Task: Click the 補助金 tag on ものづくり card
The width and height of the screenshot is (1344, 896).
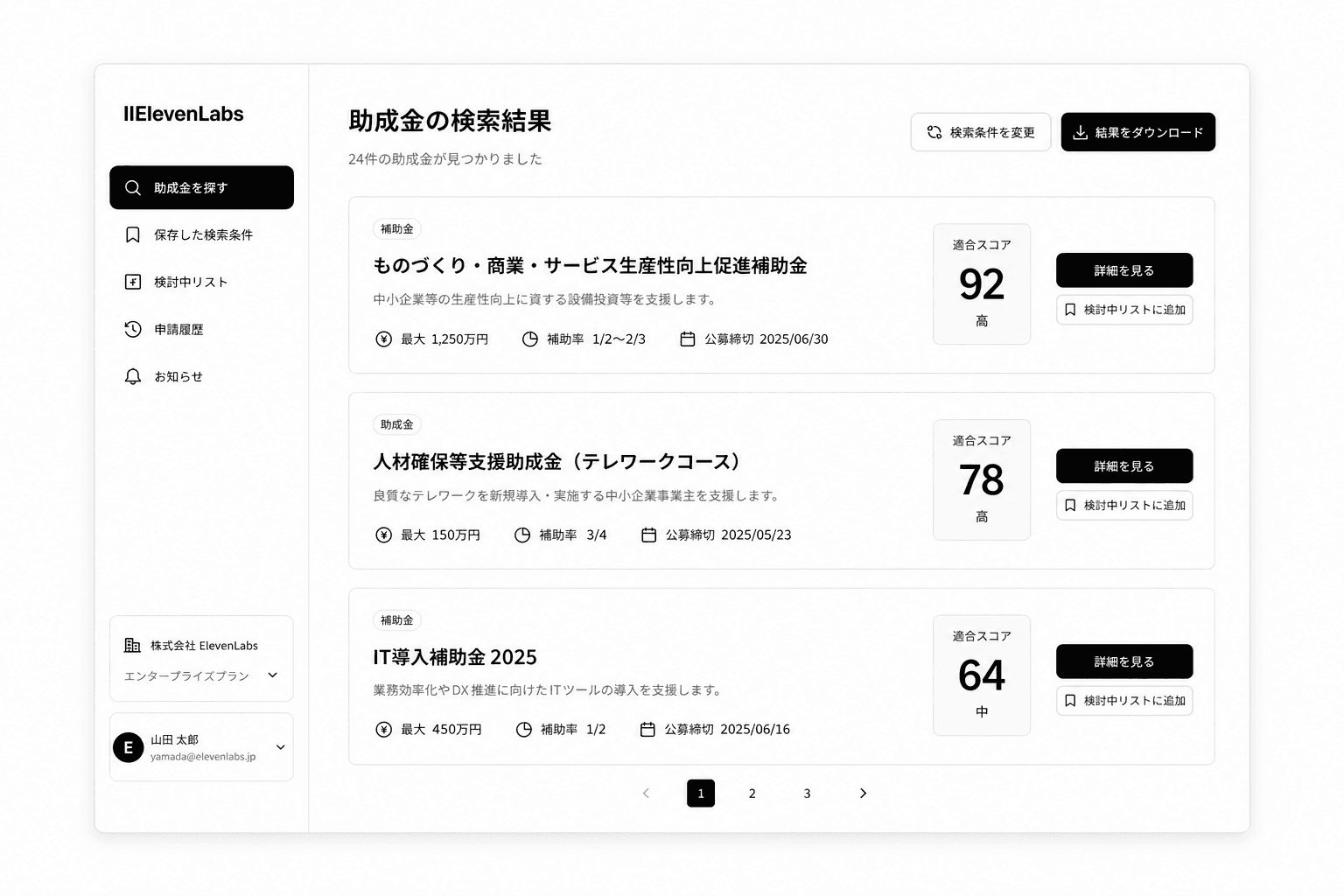Action: (x=397, y=228)
